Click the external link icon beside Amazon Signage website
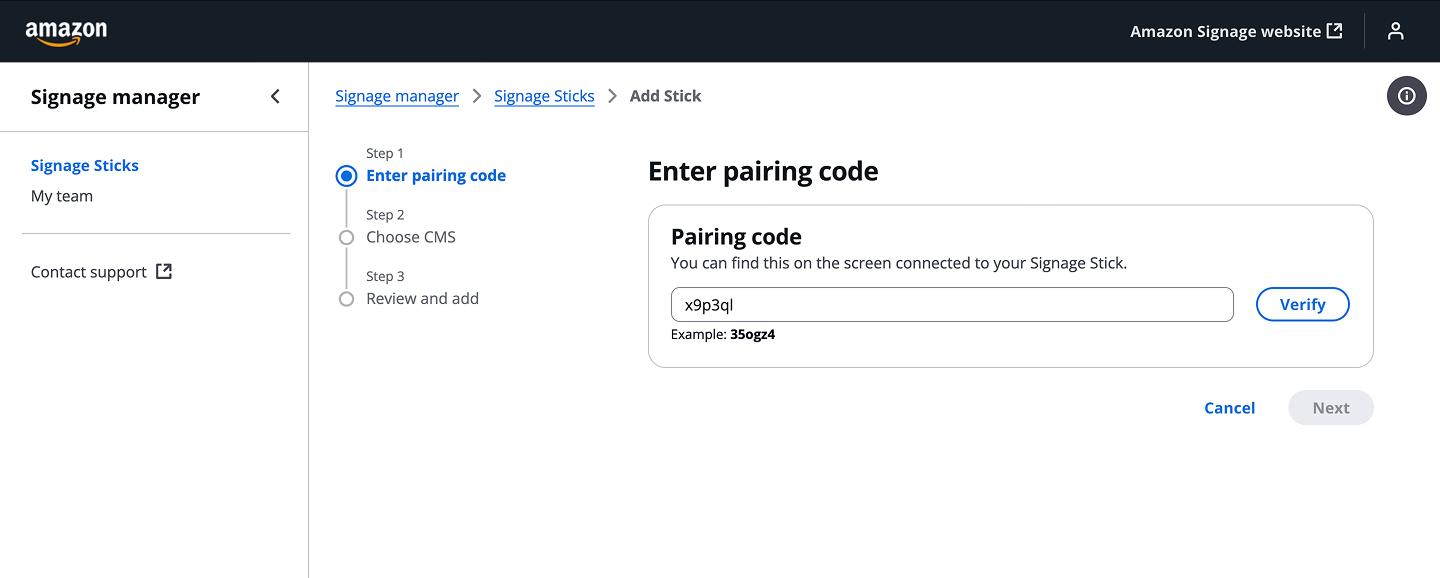This screenshot has height=578, width=1440. (1334, 30)
